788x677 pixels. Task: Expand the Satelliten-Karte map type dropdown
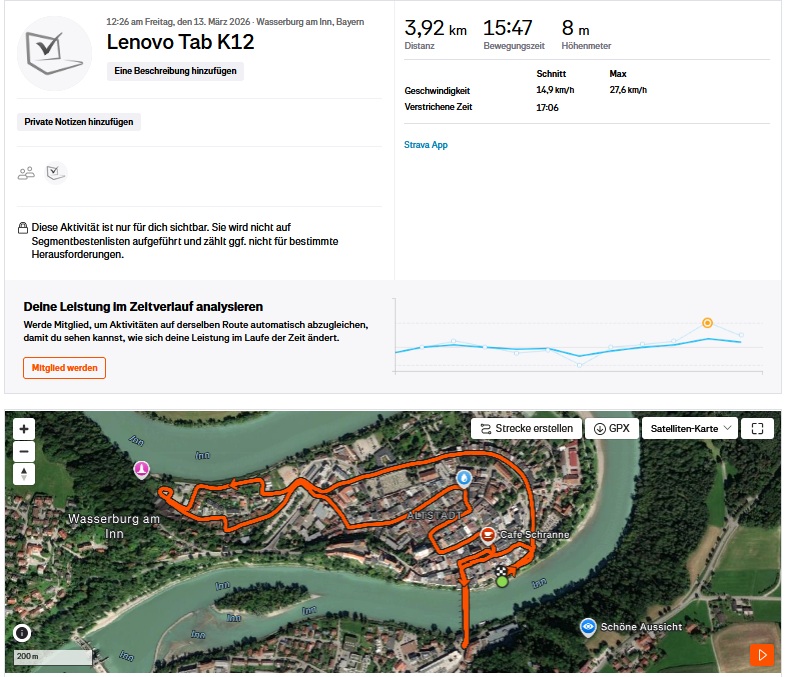[x=689, y=429]
